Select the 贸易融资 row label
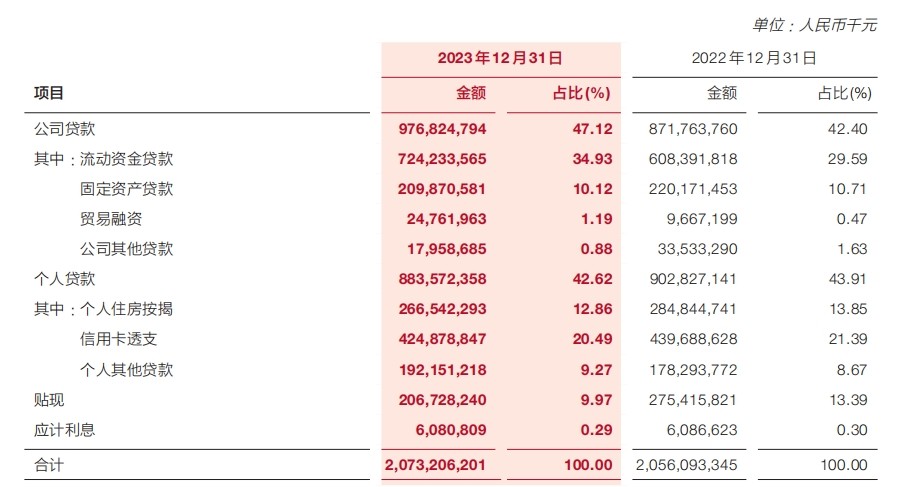The image size is (905, 487). pyautogui.click(x=111, y=219)
